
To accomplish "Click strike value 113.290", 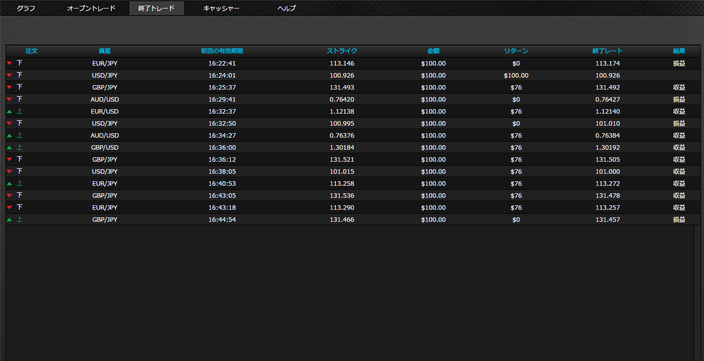I will tap(342, 207).
